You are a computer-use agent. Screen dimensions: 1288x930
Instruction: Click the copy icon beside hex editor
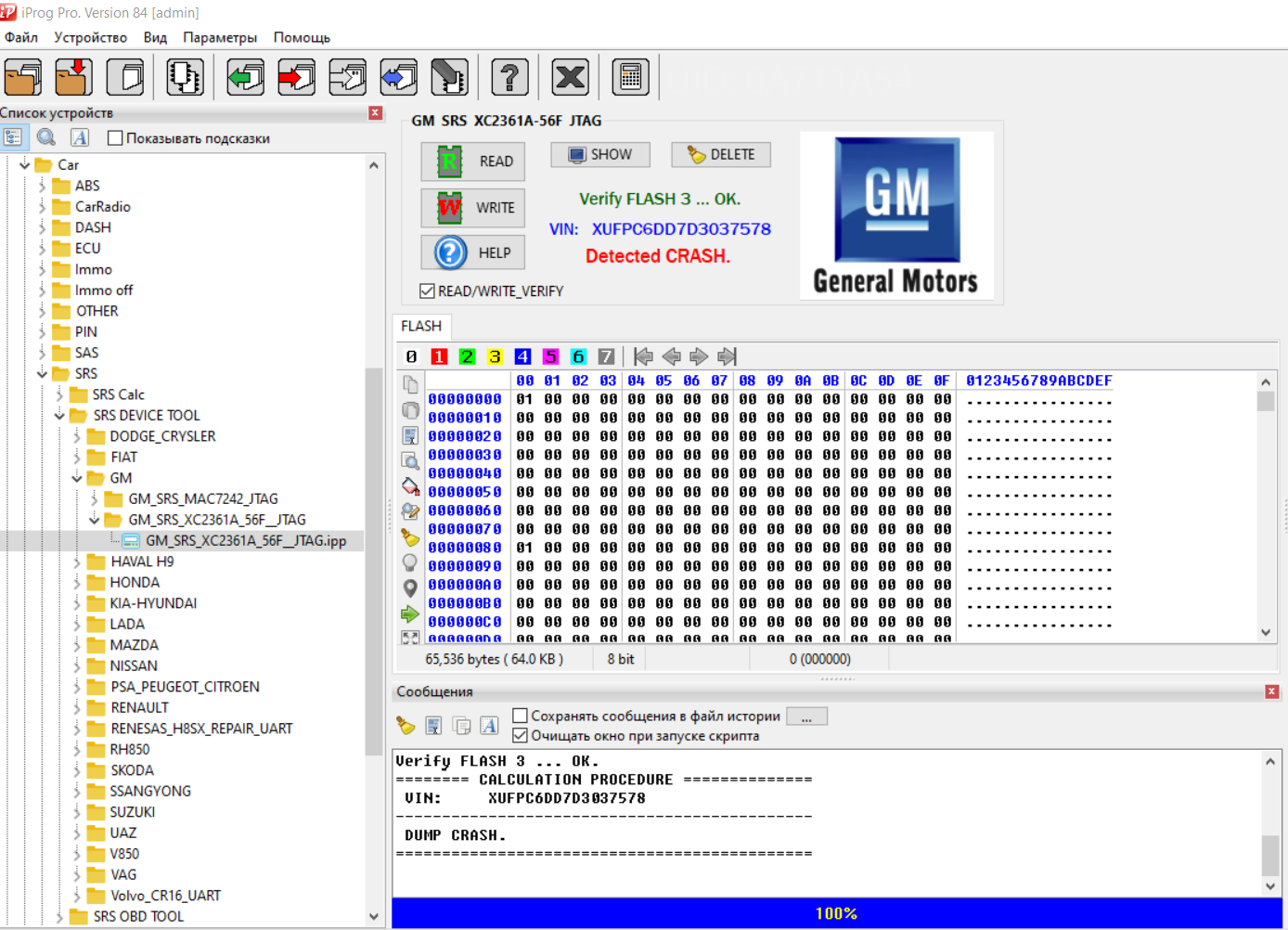(x=410, y=384)
